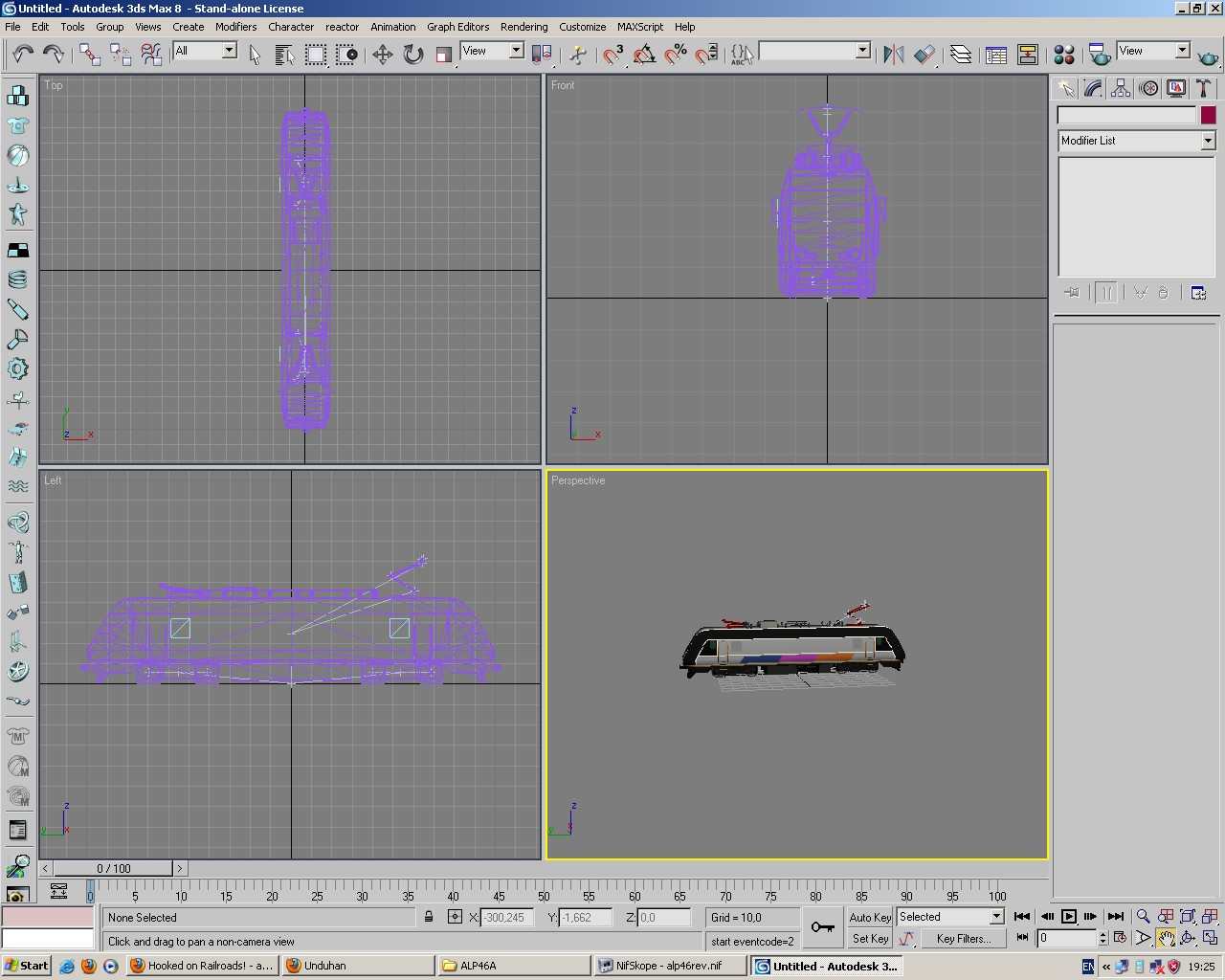
Task: Click the Mirror tool icon
Action: click(894, 54)
